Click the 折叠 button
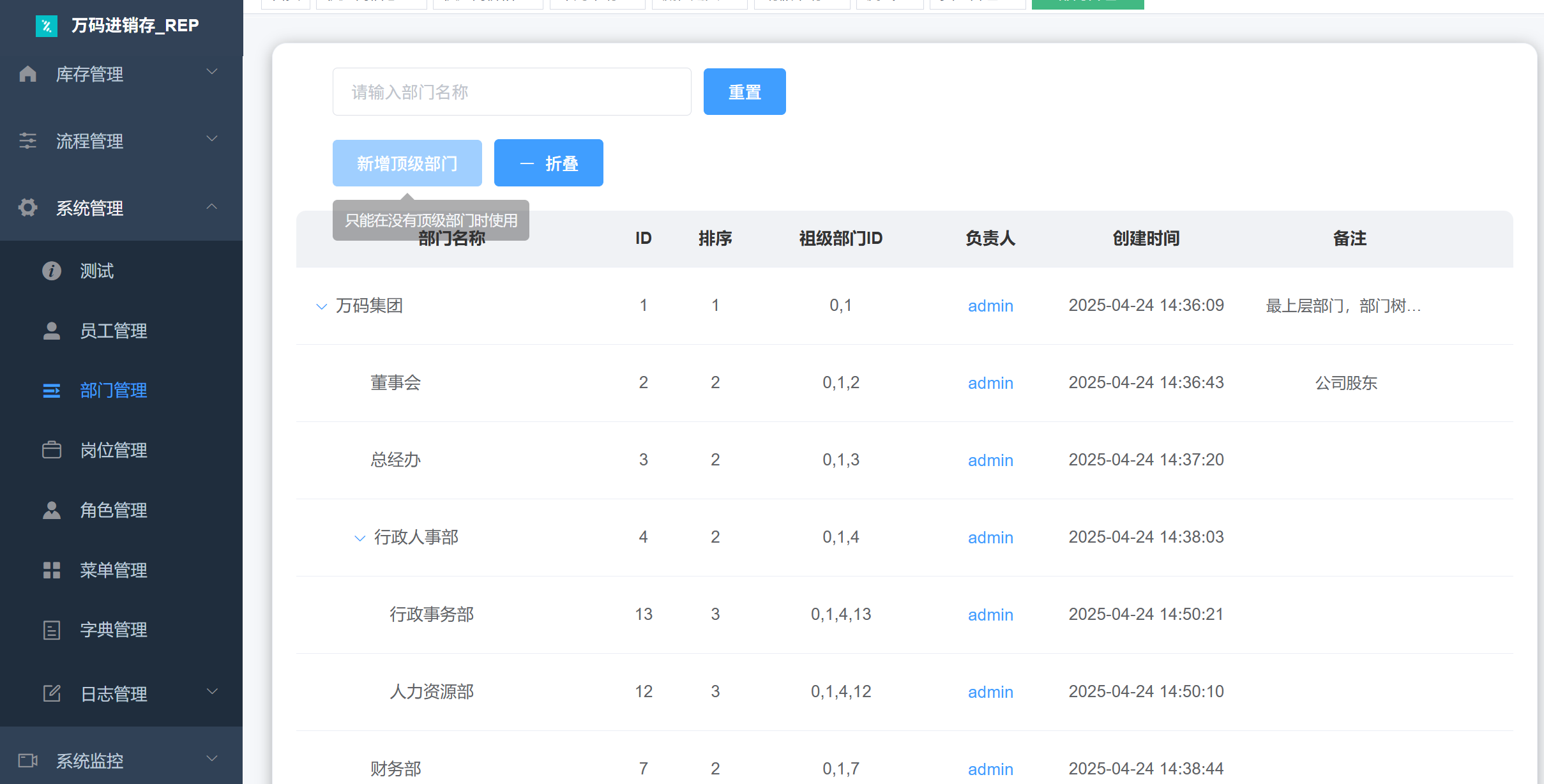Image resolution: width=1544 pixels, height=784 pixels. [549, 163]
